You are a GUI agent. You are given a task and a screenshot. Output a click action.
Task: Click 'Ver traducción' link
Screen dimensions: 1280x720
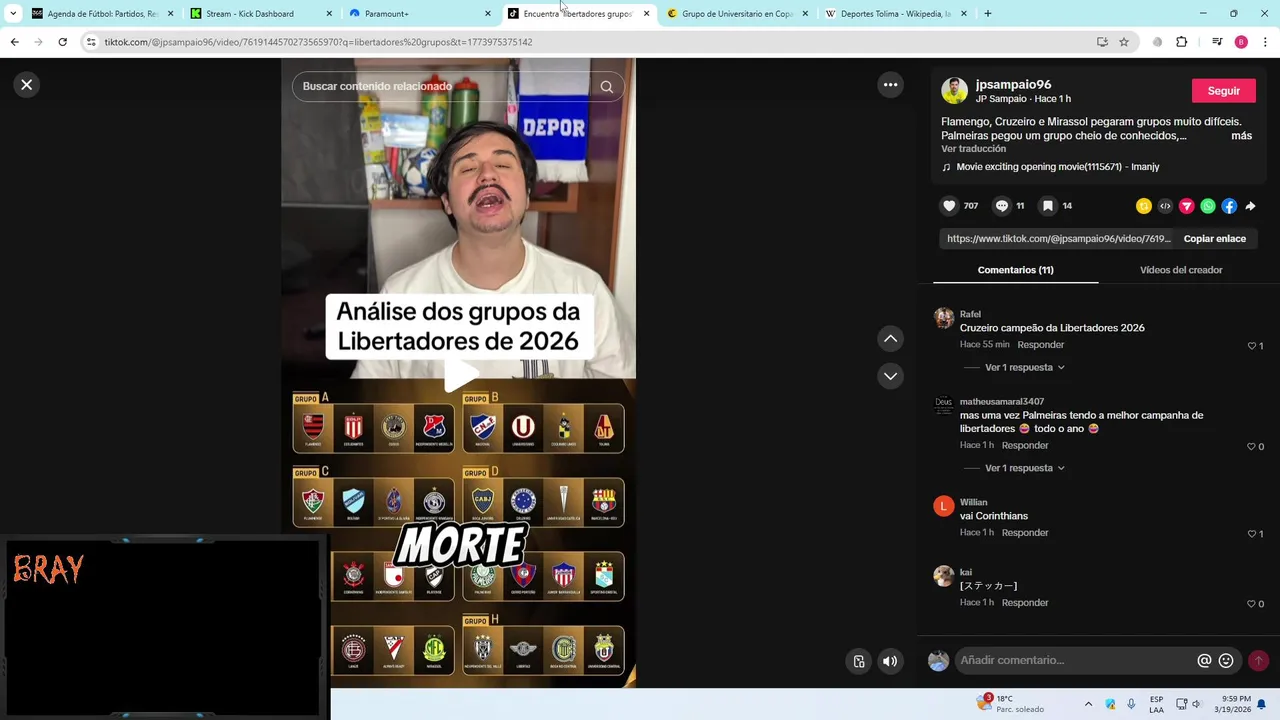pos(973,149)
